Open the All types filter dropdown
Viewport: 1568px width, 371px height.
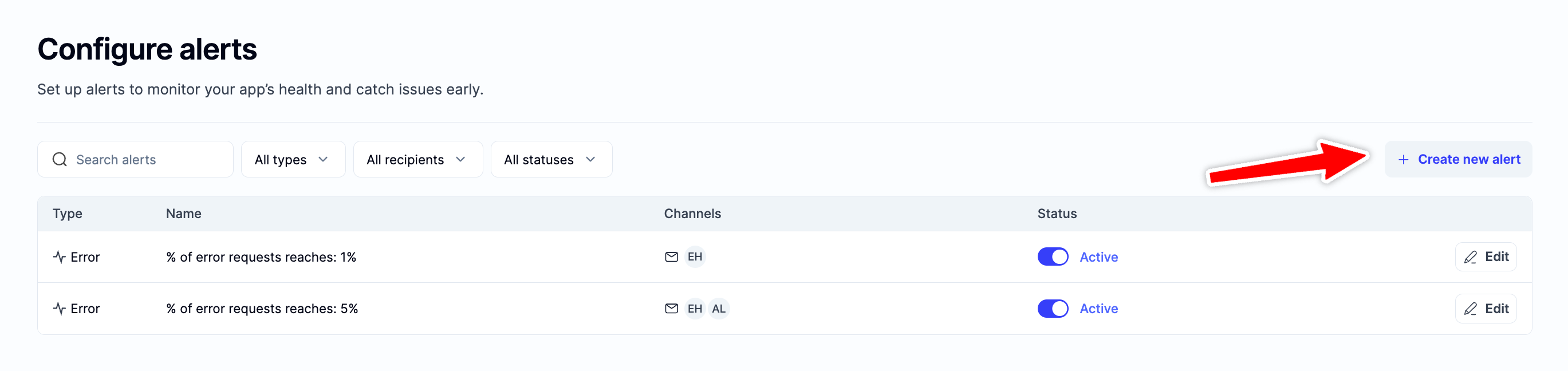pos(293,159)
